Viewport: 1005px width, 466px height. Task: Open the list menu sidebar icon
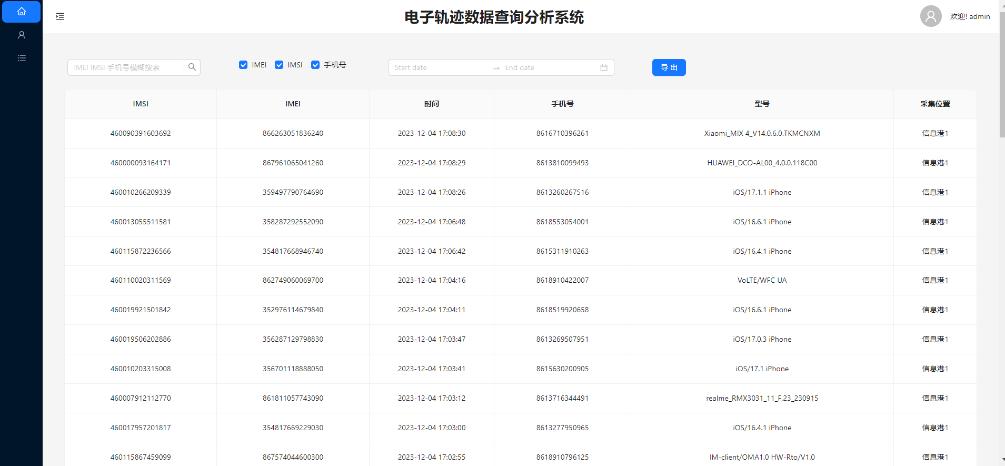21,58
